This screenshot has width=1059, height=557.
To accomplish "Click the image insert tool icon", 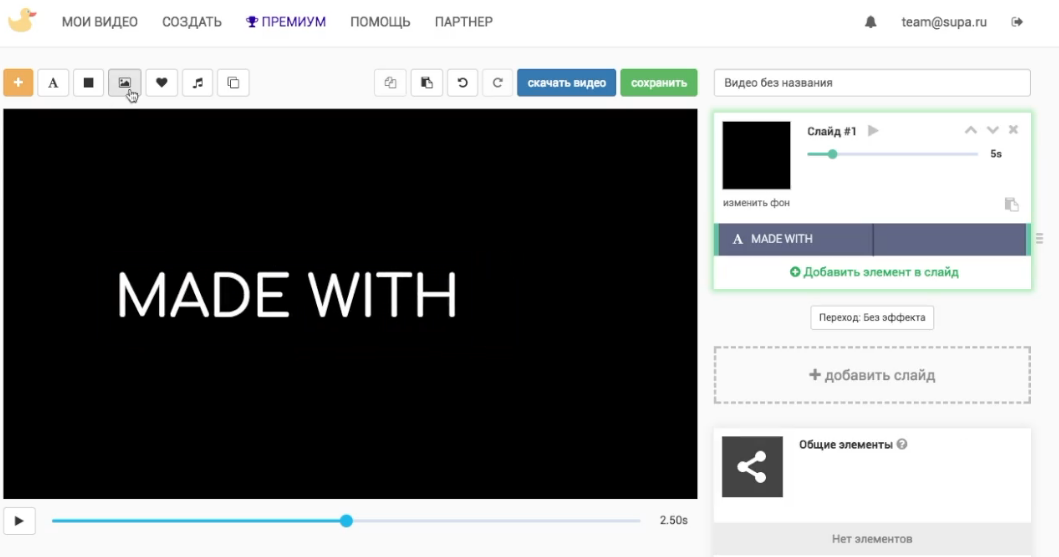I will pyautogui.click(x=124, y=83).
